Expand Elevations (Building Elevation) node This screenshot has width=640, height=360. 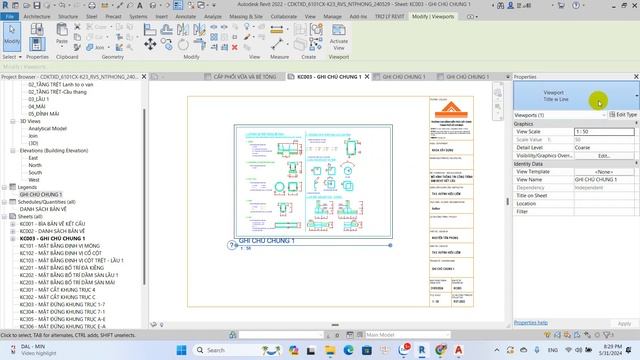coord(13,151)
